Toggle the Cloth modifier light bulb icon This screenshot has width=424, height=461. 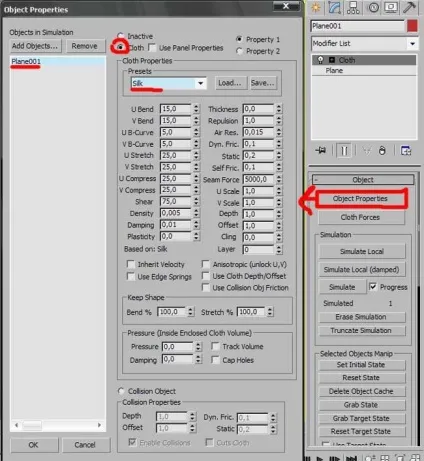point(320,60)
